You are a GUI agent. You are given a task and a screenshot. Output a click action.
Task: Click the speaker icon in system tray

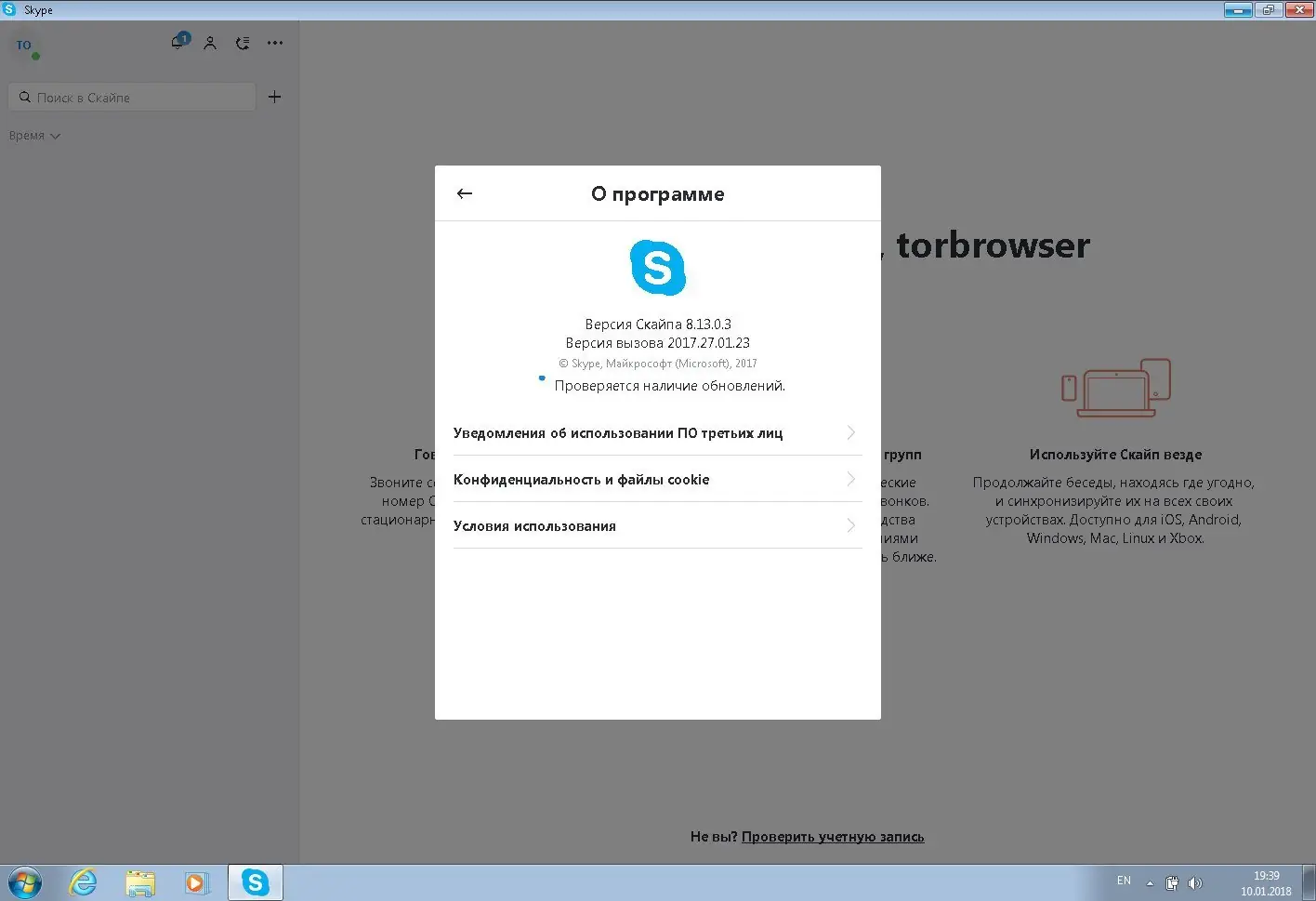point(1196,881)
